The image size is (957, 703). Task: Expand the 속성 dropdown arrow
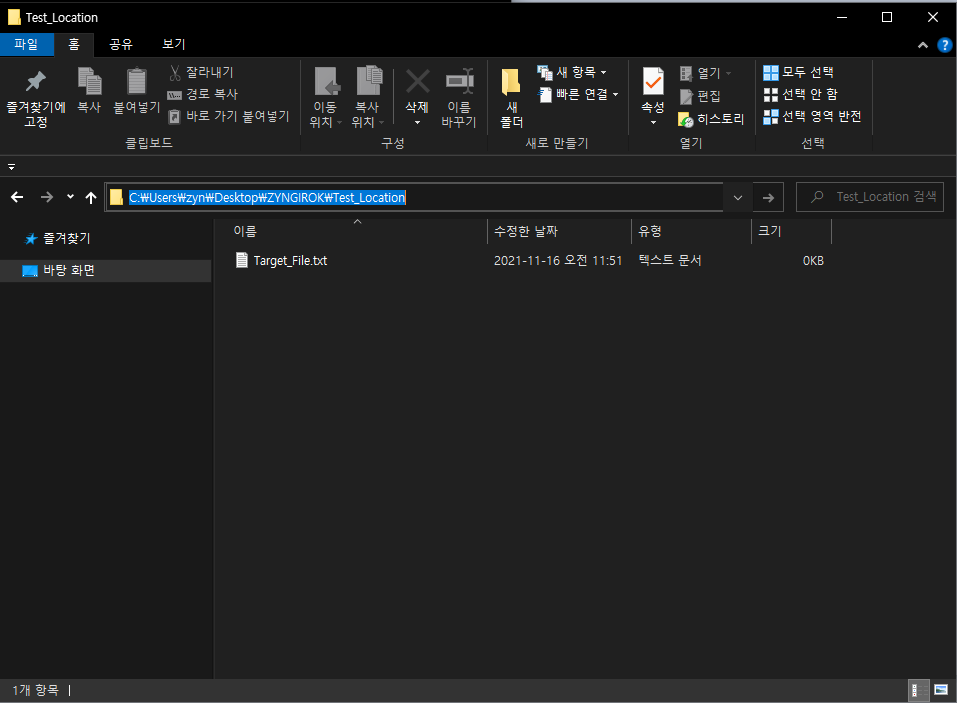[x=653, y=123]
